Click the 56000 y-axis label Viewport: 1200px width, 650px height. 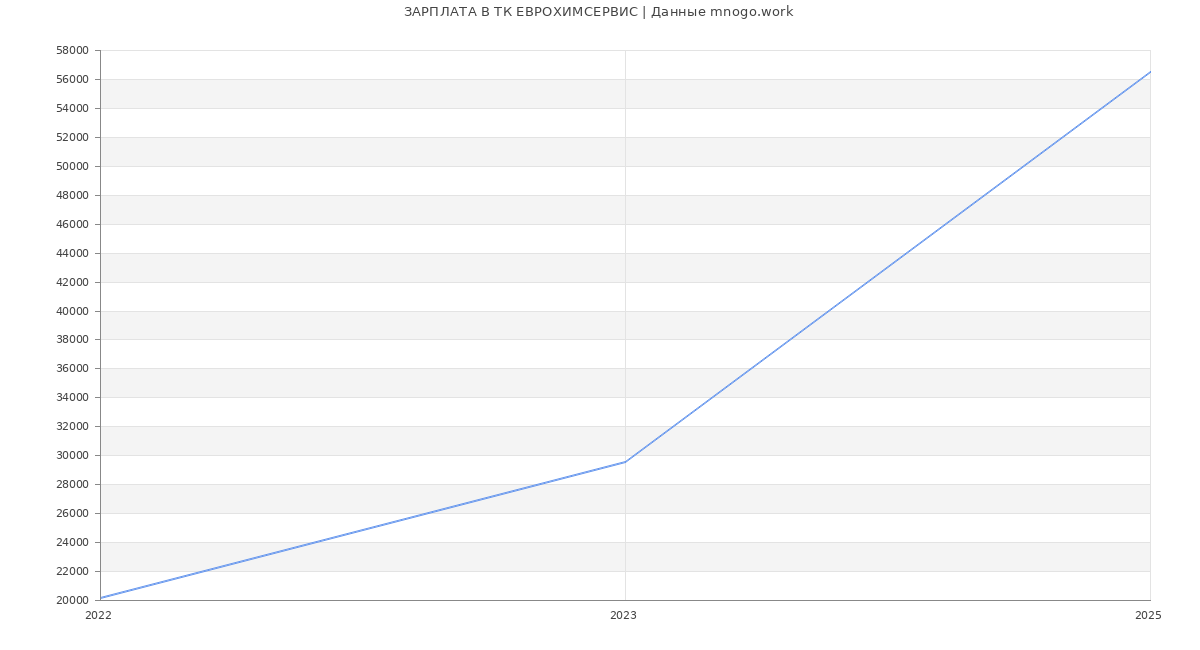(x=71, y=80)
